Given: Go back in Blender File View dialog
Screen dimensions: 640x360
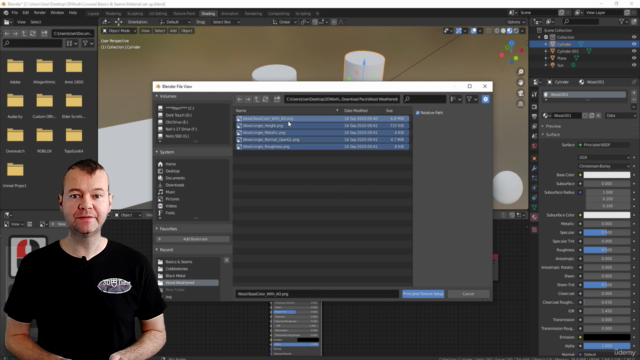Looking at the screenshot, I should 240,99.
